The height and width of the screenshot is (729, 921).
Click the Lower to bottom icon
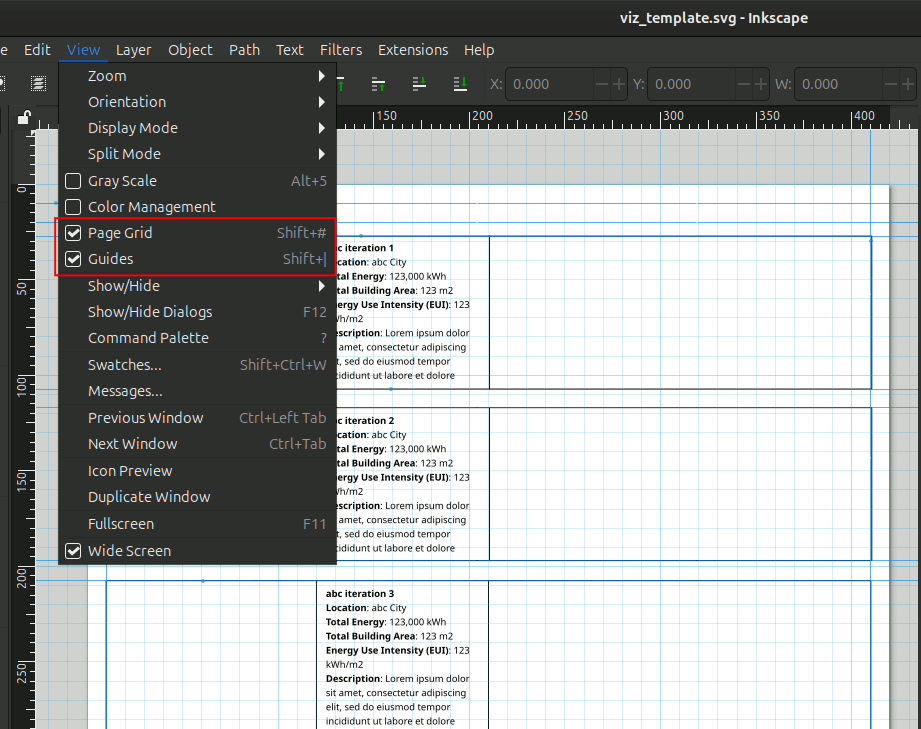coord(460,84)
